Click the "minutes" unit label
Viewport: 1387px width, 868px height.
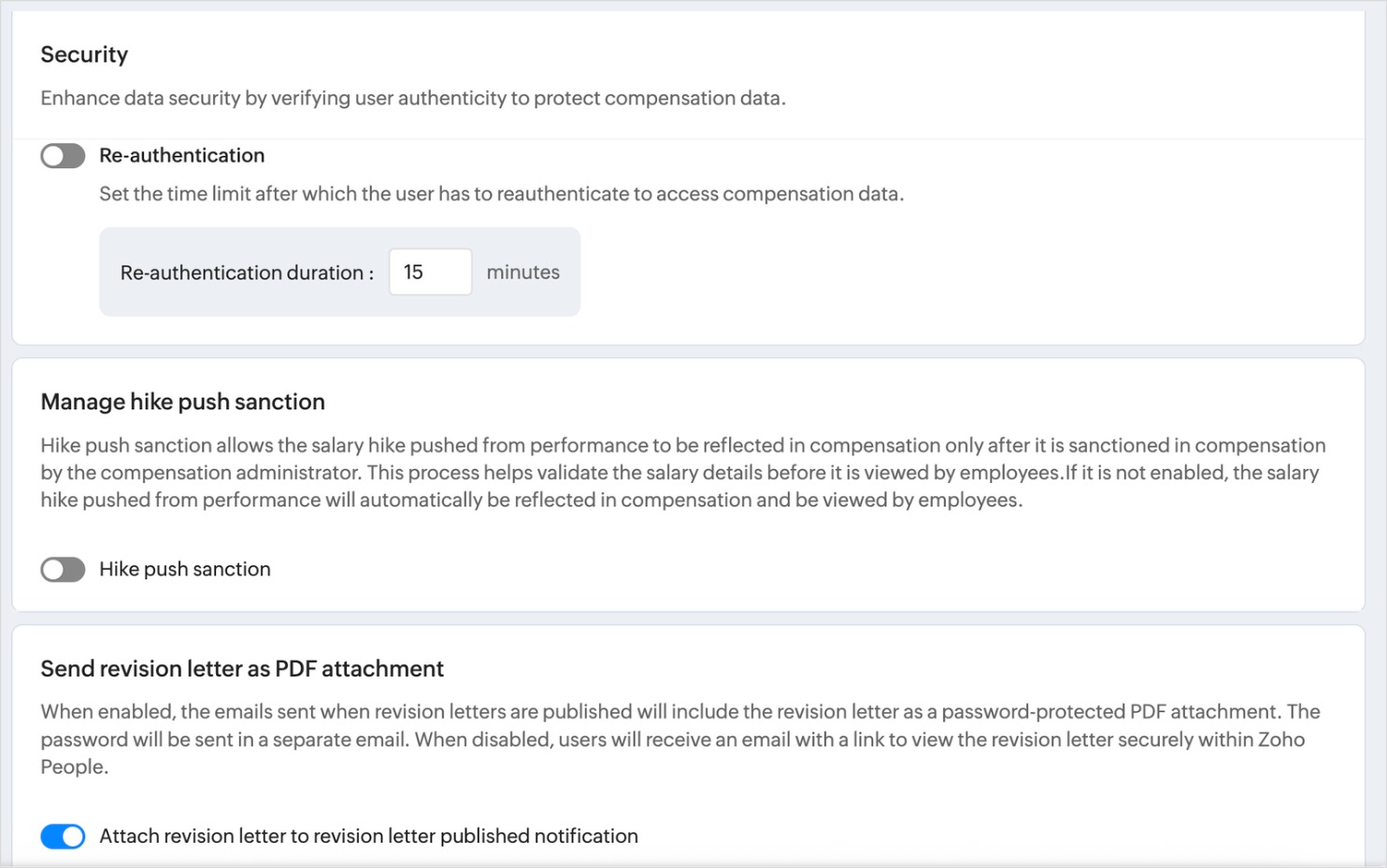(x=522, y=272)
